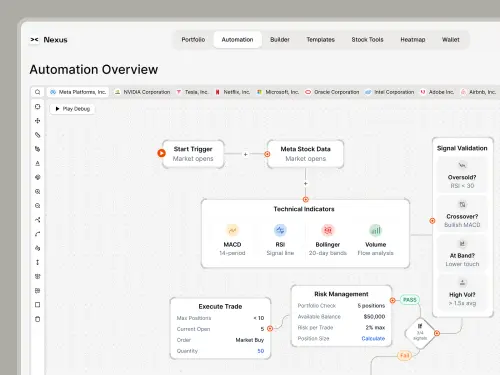
Task: Click the RSI indicator icon
Action: click(280, 230)
